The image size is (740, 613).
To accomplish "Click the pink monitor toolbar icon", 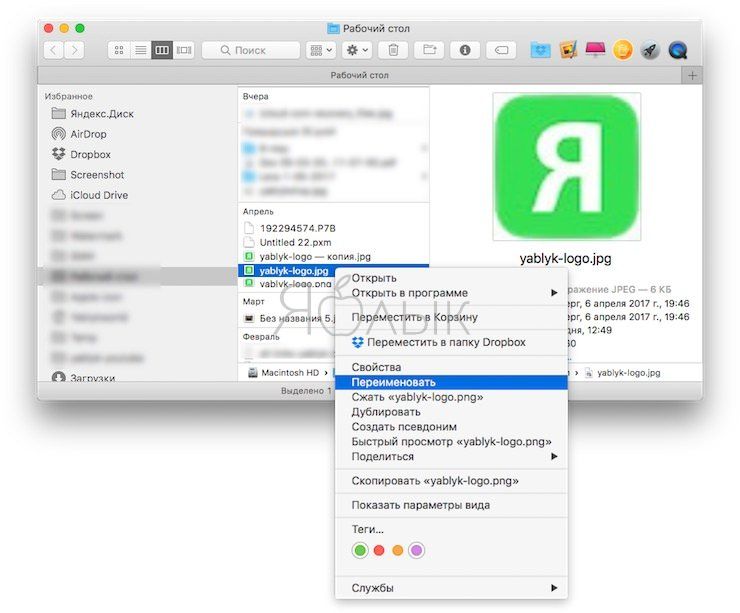I will [596, 49].
